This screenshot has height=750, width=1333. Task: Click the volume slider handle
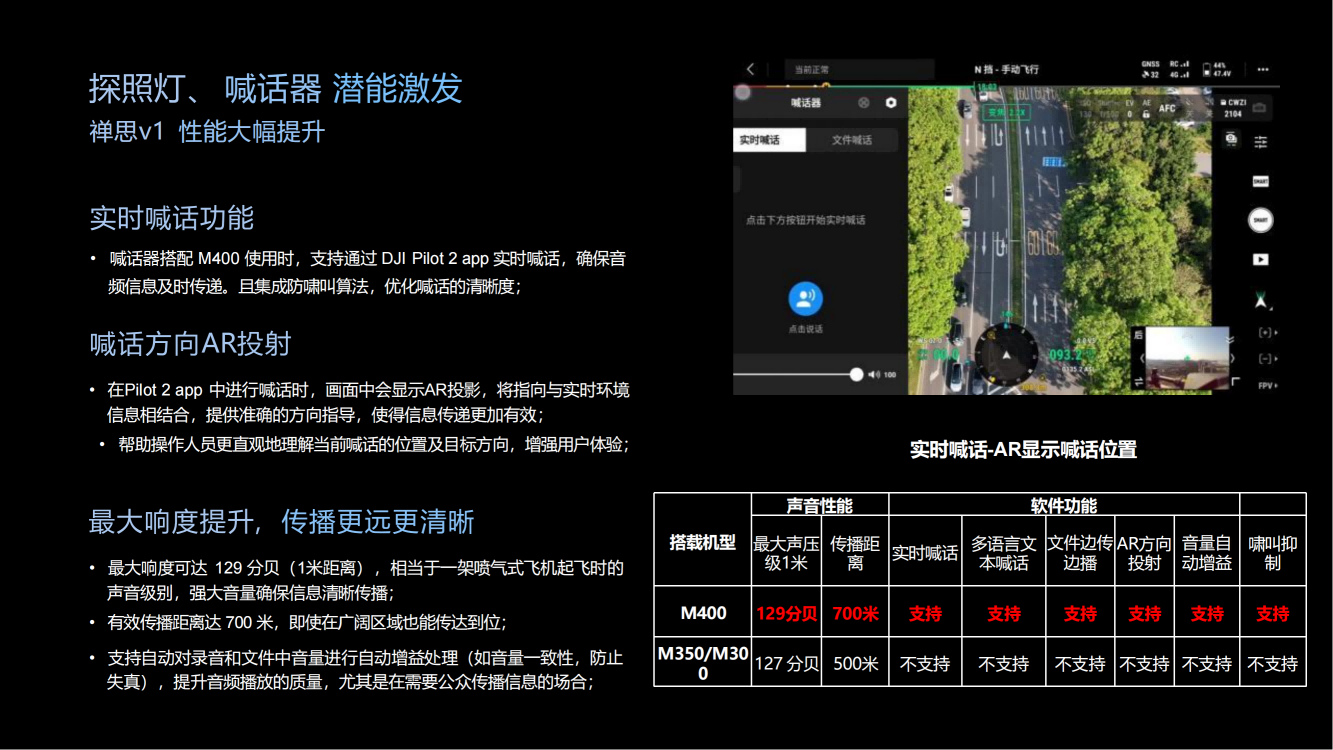tap(856, 375)
